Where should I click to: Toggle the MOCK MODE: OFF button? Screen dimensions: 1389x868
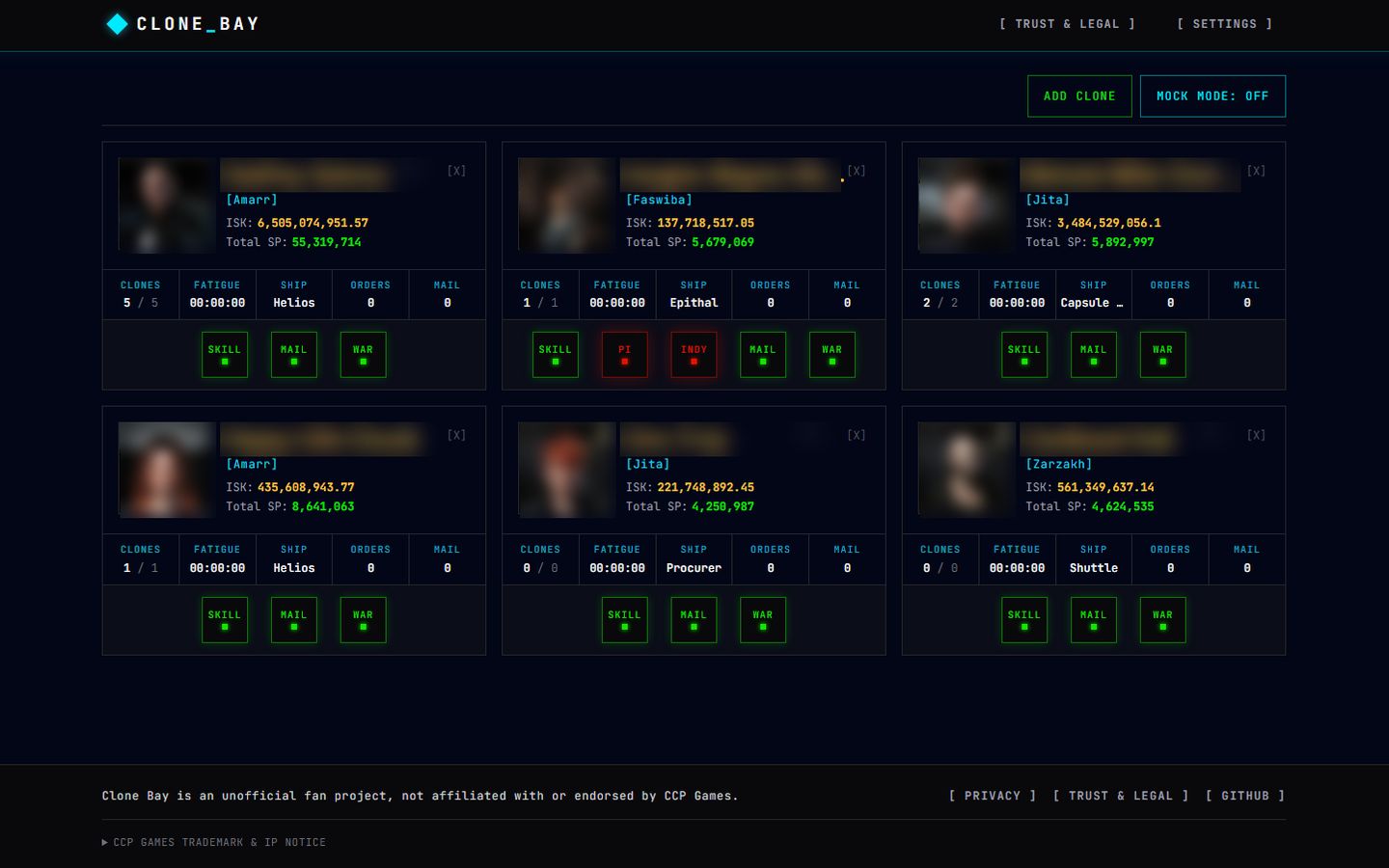click(1212, 96)
